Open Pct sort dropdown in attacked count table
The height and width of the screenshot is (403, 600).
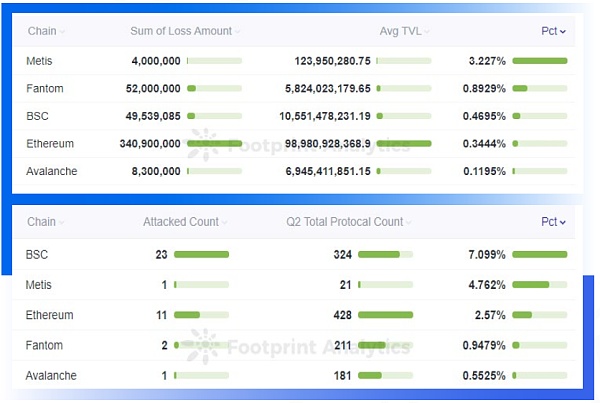[563, 222]
